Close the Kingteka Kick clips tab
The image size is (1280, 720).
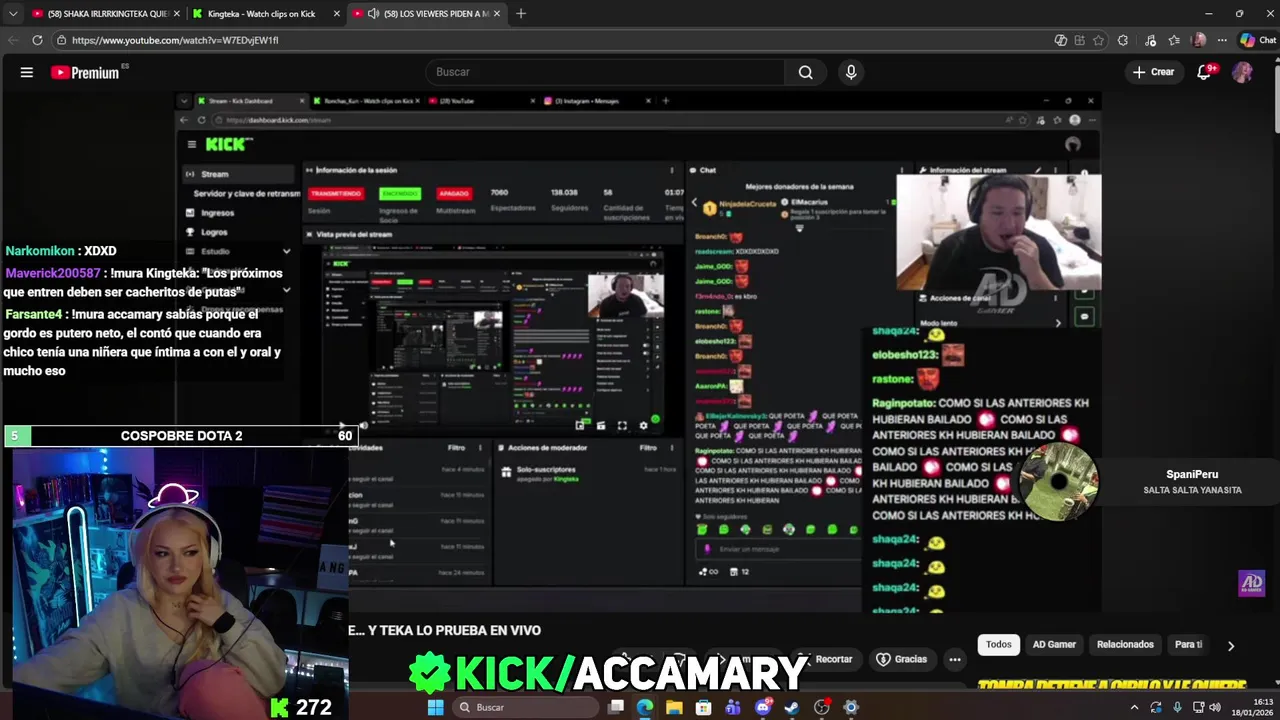click(336, 14)
